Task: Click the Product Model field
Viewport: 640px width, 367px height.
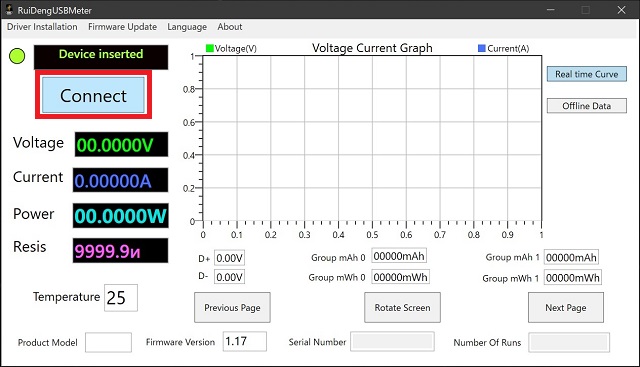Action: pos(109,342)
